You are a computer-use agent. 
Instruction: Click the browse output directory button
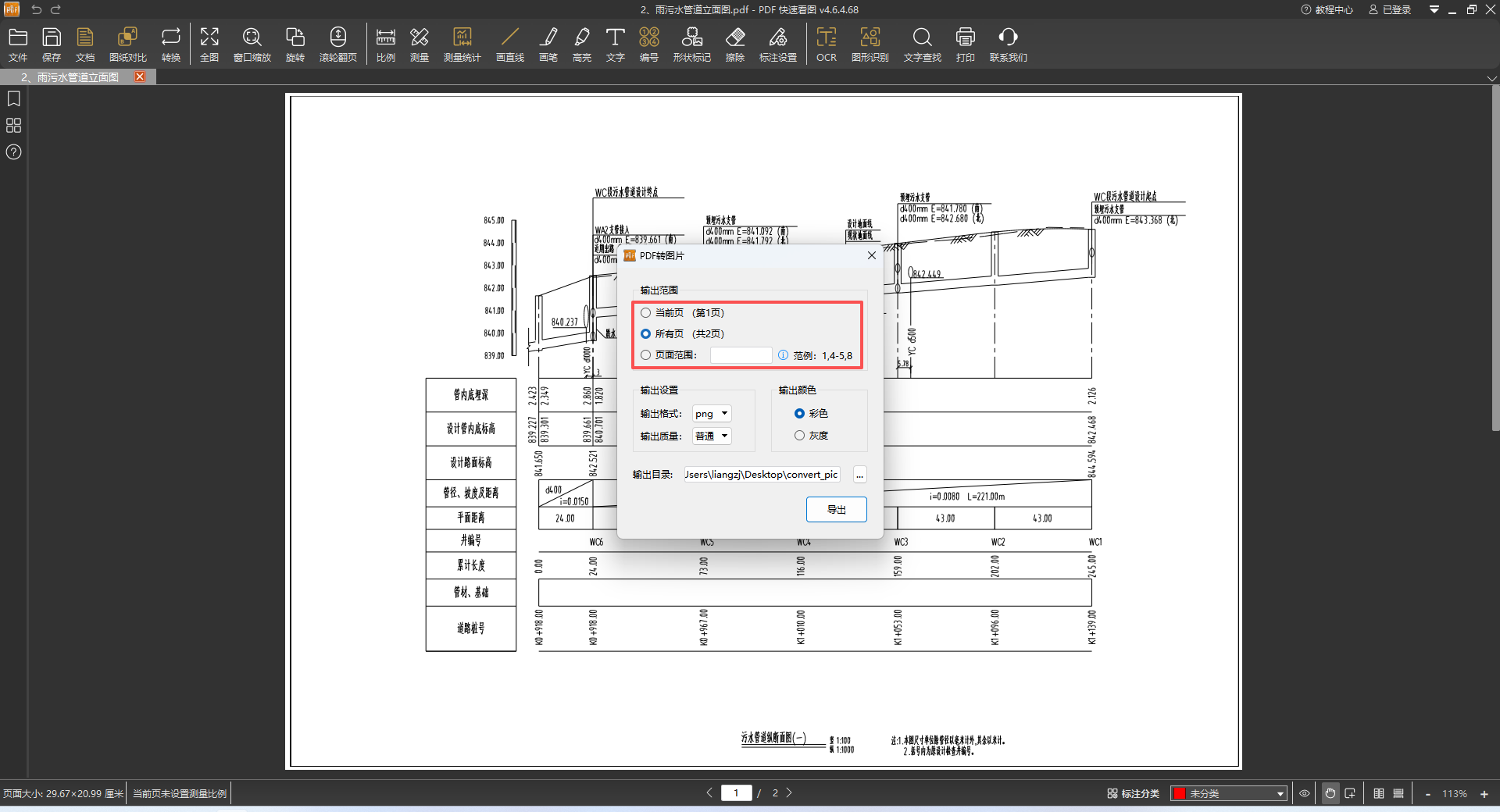pos(859,475)
